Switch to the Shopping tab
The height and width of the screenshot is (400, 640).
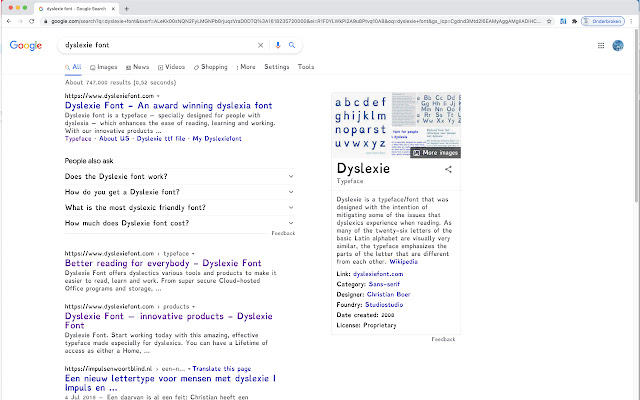211,67
